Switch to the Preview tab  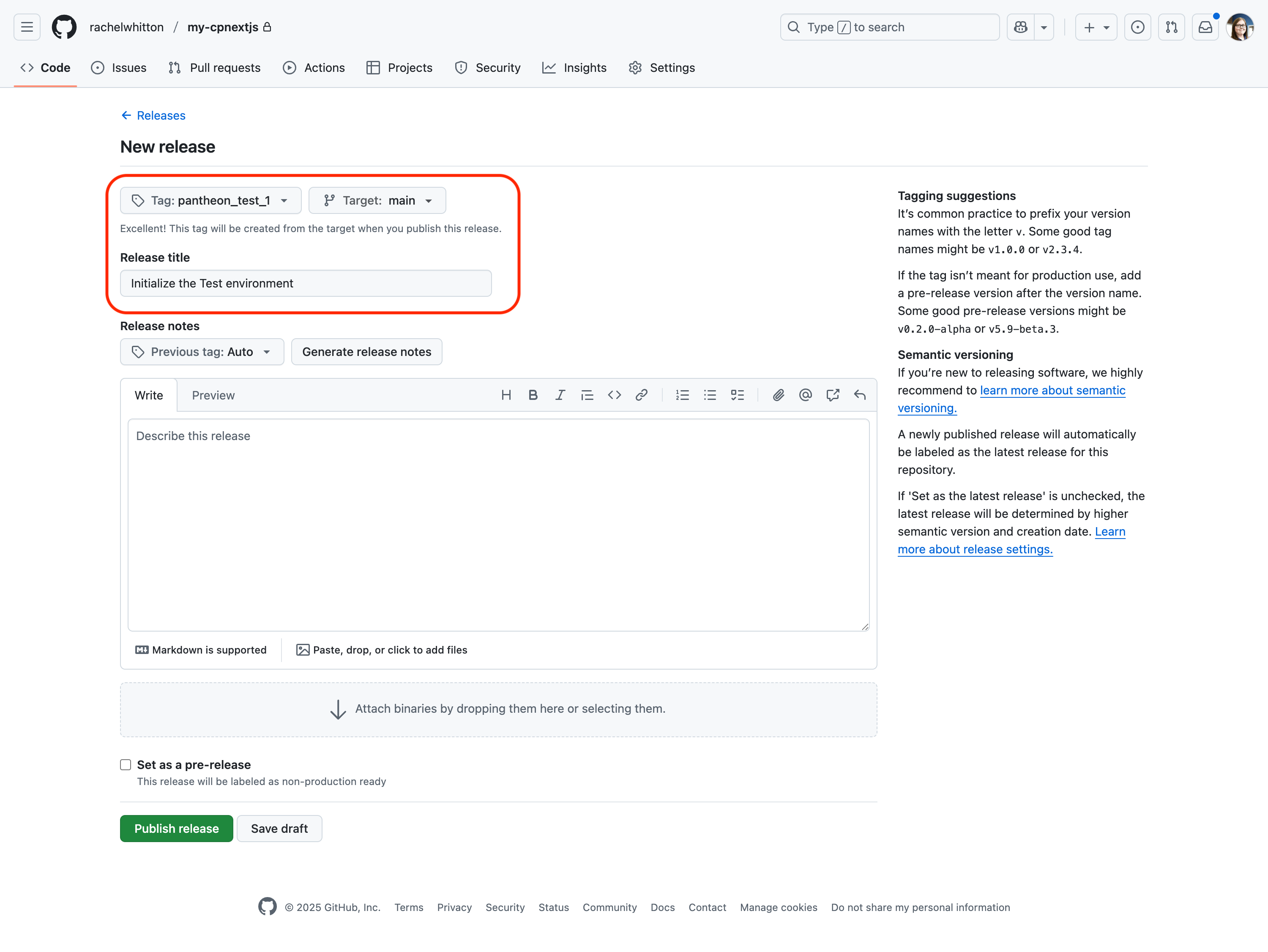pyautogui.click(x=213, y=395)
